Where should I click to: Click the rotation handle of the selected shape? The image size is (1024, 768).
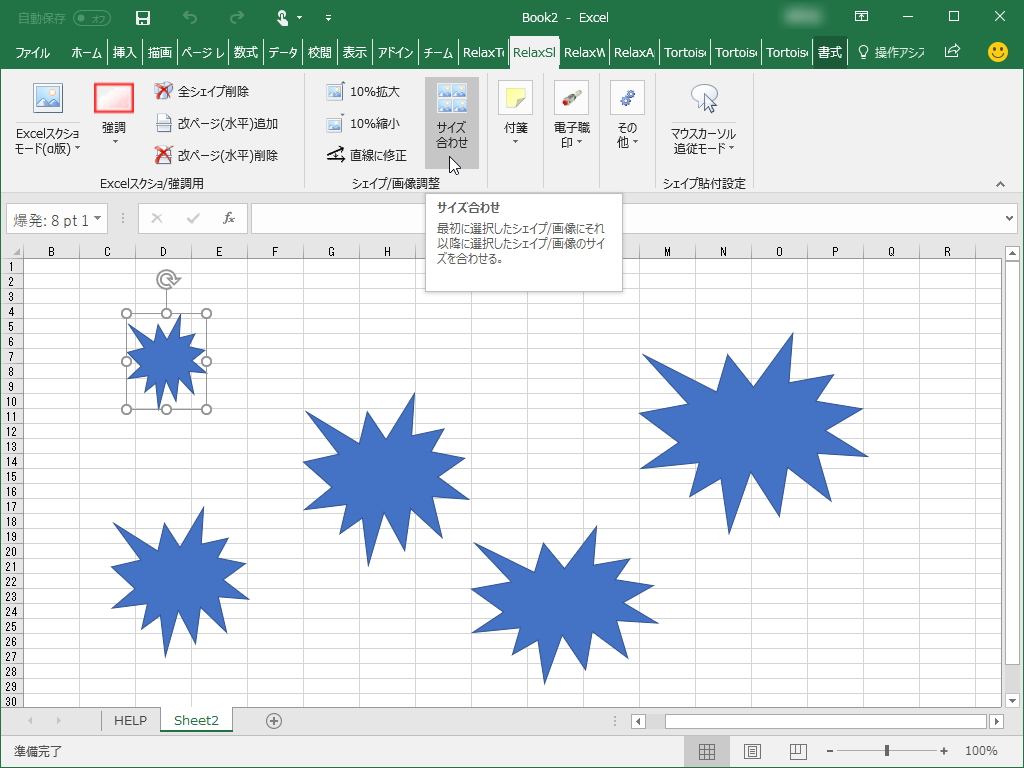tap(168, 280)
